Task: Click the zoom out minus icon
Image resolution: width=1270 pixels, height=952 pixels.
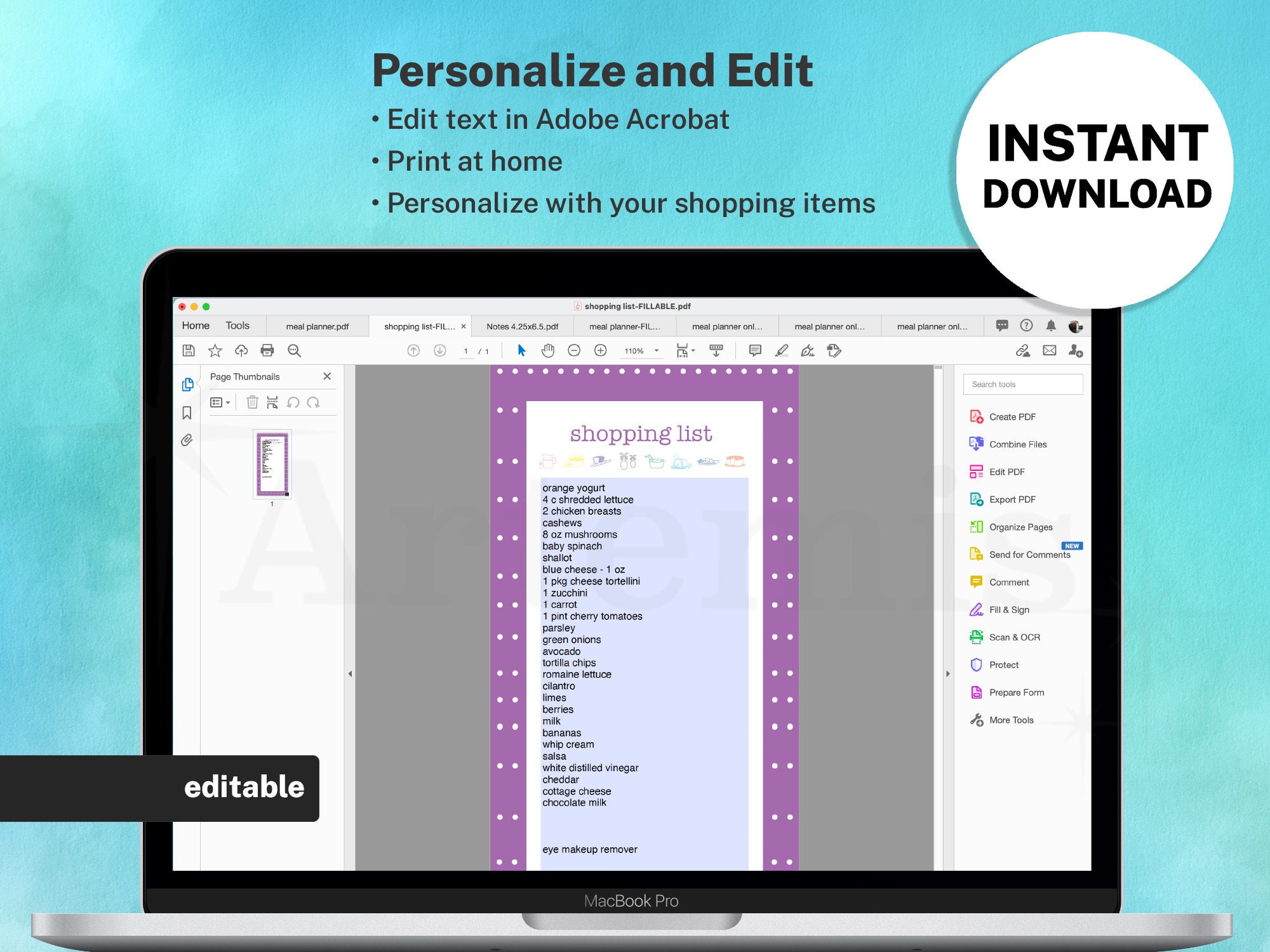Action: click(x=574, y=350)
